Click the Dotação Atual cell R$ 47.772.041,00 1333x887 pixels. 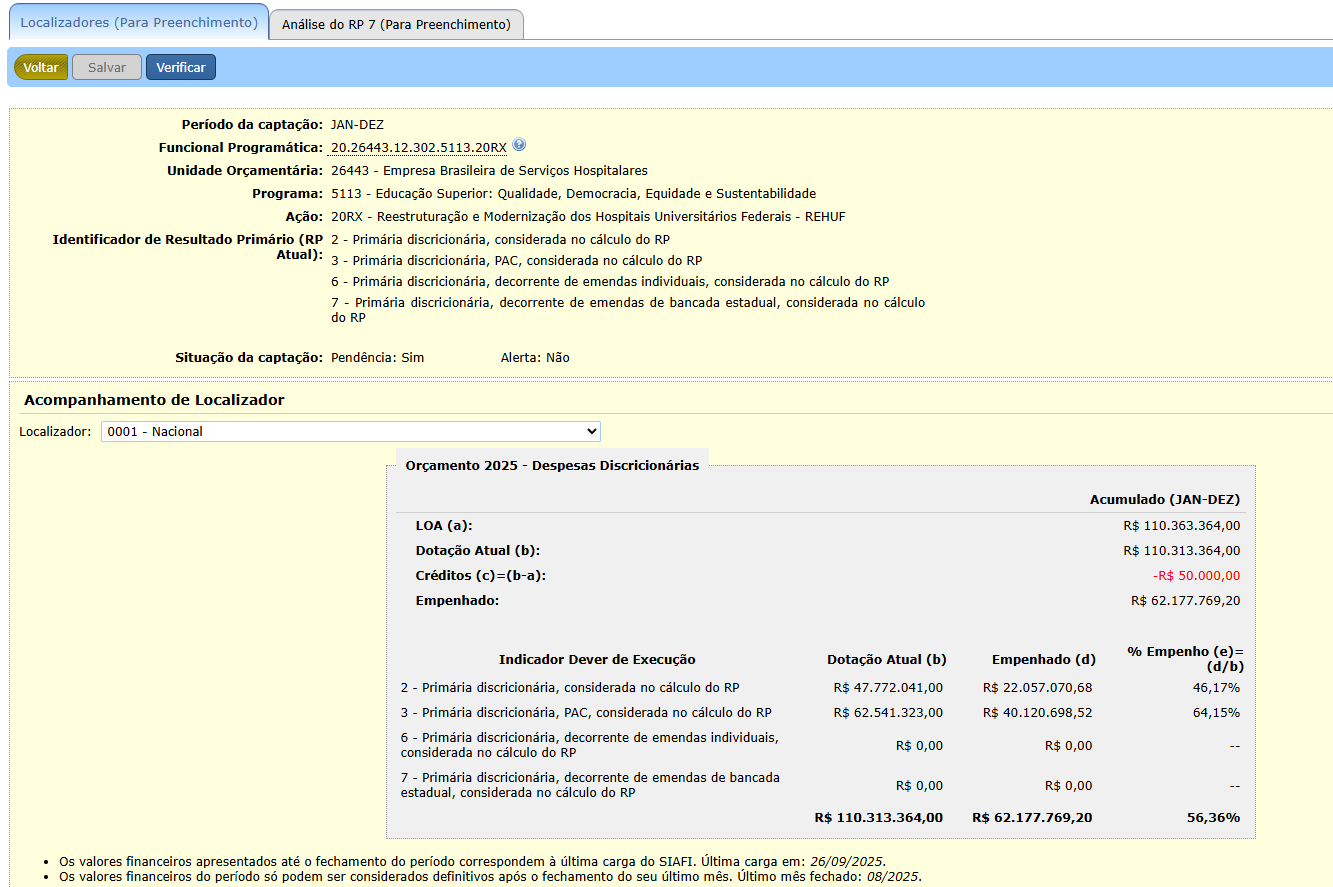point(887,687)
